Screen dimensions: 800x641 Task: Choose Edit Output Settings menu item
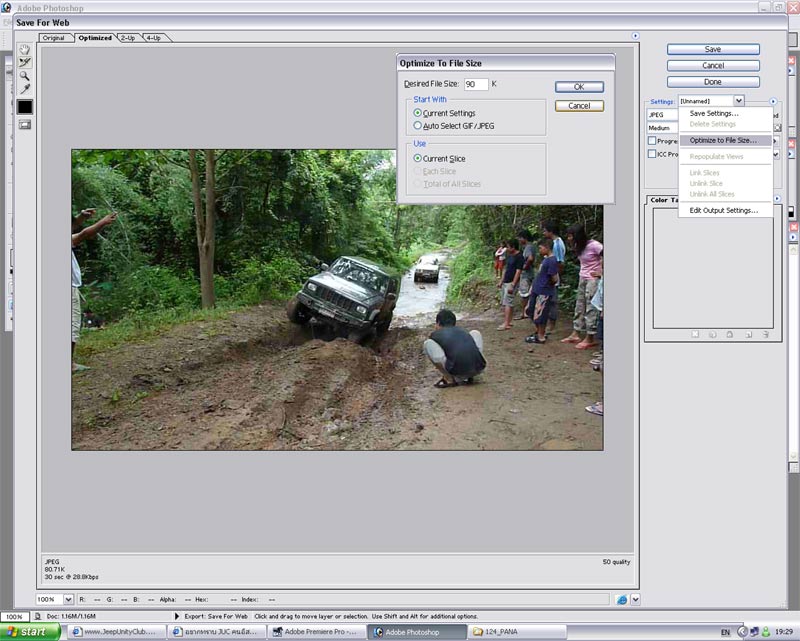tap(723, 210)
